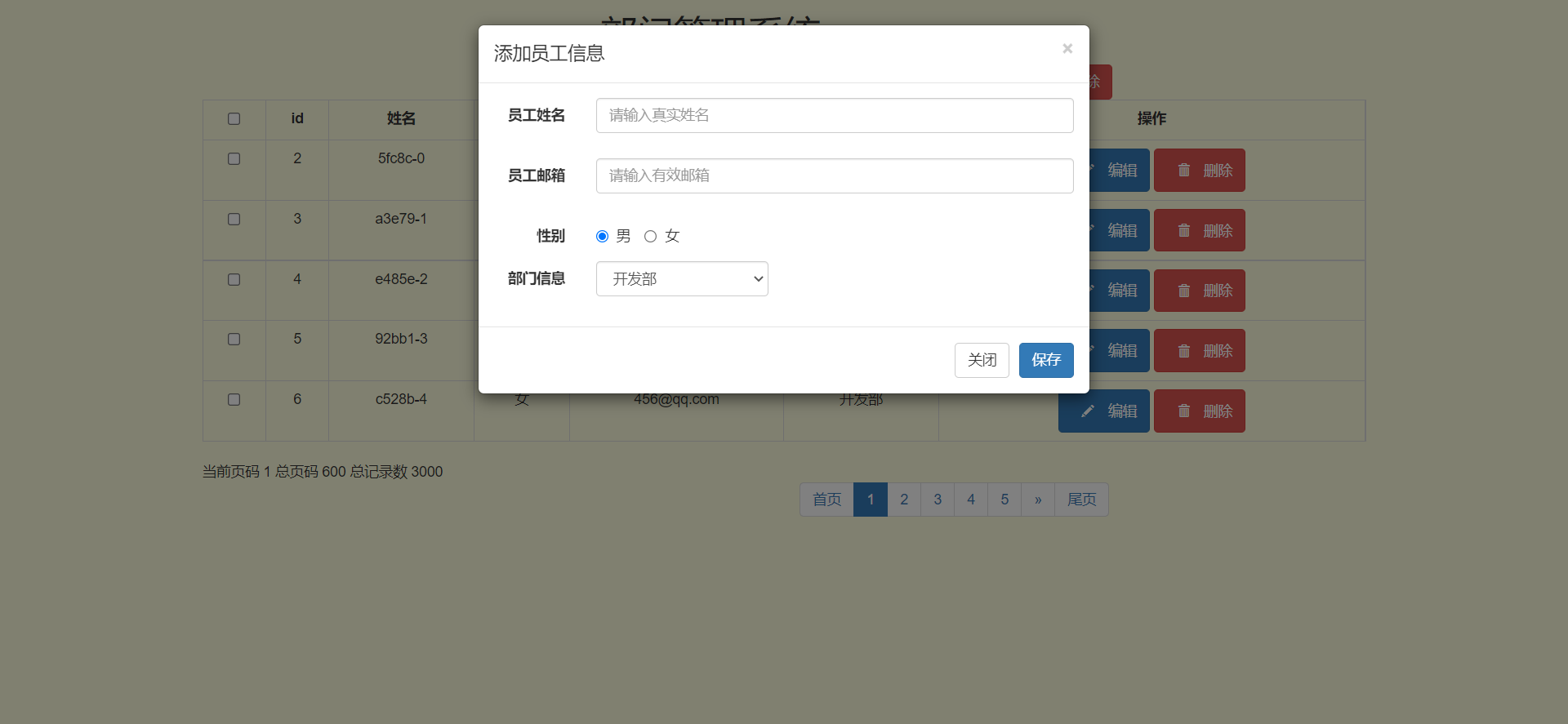Click the 关闭 button

click(x=982, y=360)
